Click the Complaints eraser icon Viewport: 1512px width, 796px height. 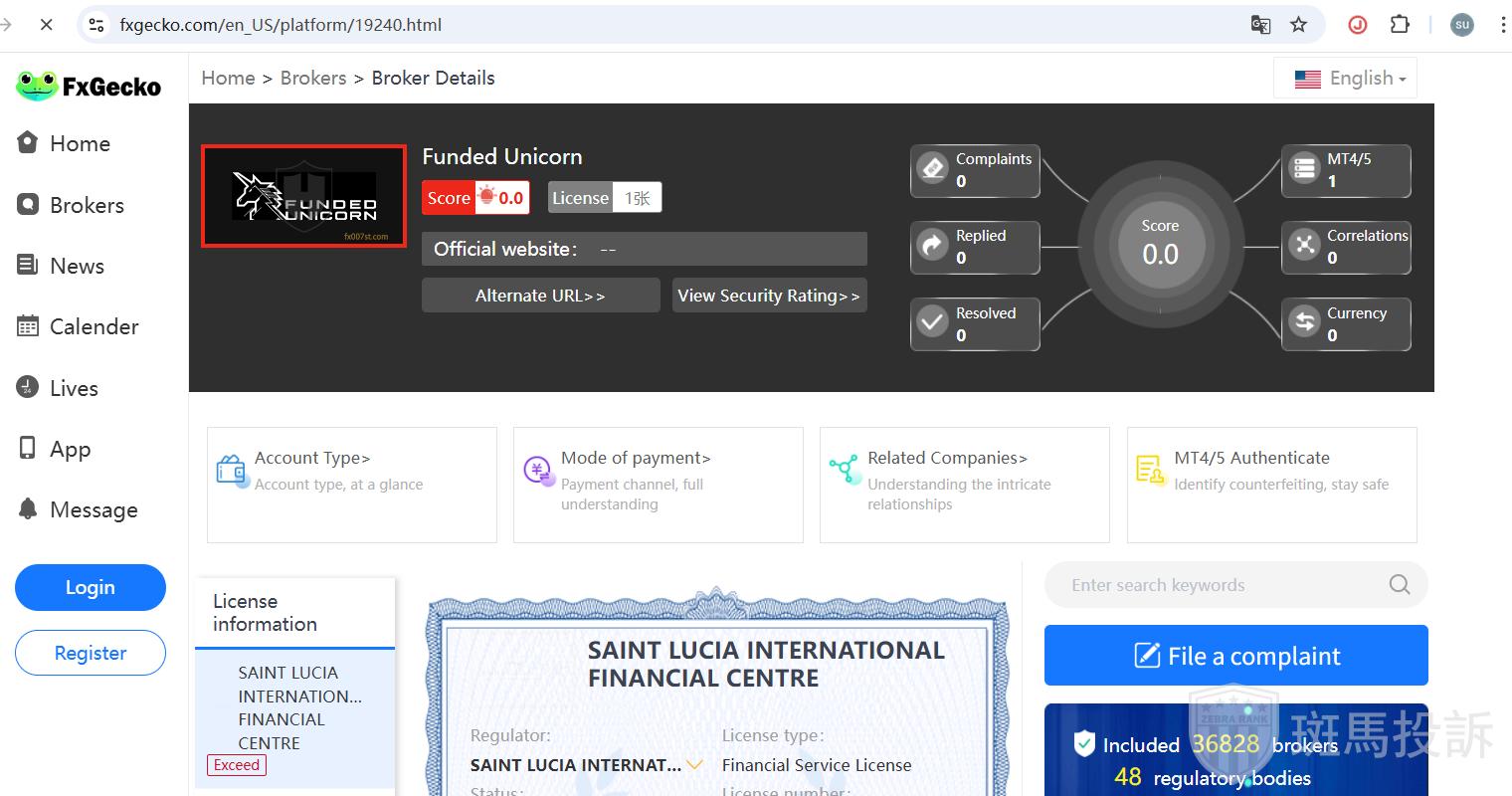932,169
